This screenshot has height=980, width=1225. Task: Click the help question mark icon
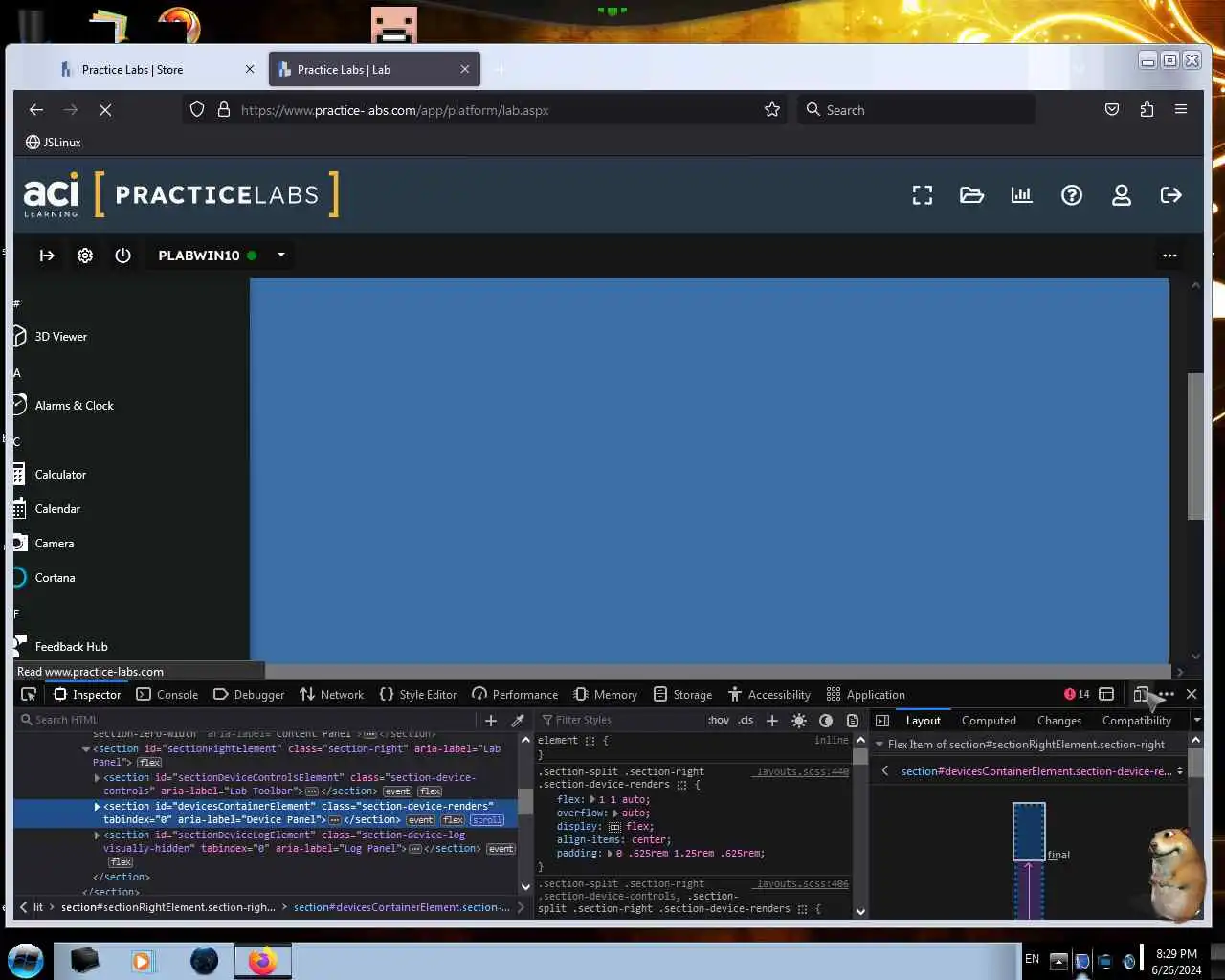(x=1072, y=195)
